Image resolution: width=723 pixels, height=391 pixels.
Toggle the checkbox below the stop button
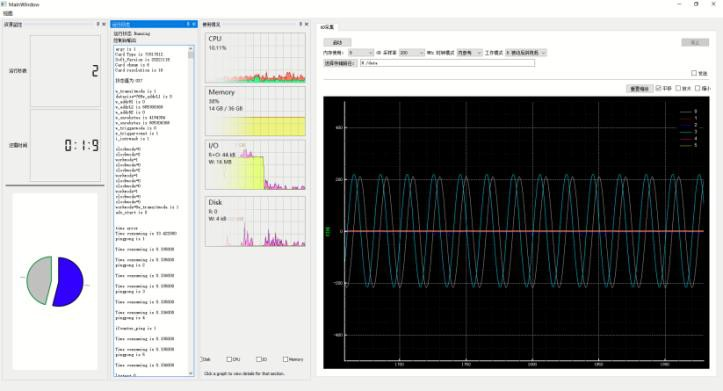[x=694, y=73]
